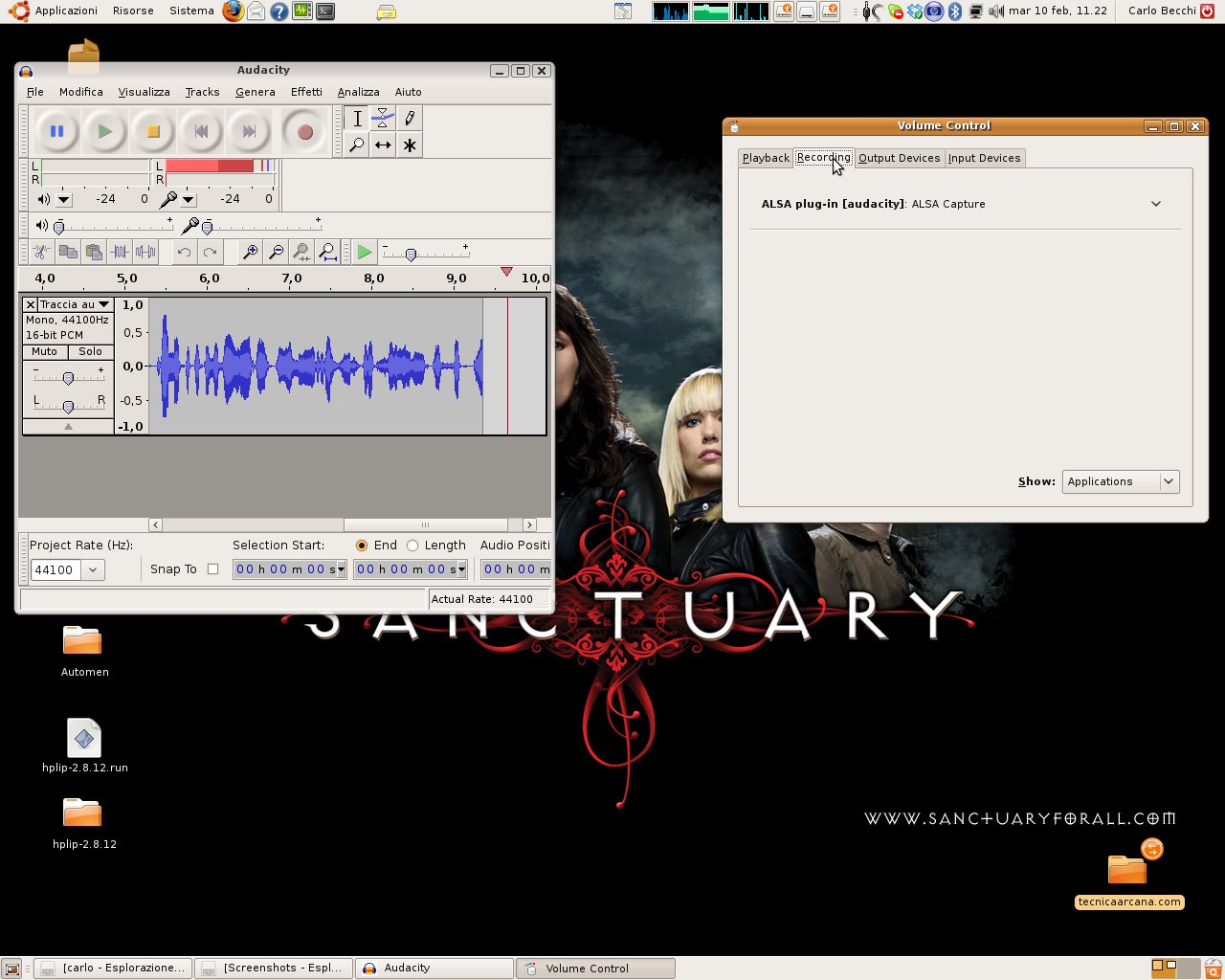Skip to end of the track

249,132
